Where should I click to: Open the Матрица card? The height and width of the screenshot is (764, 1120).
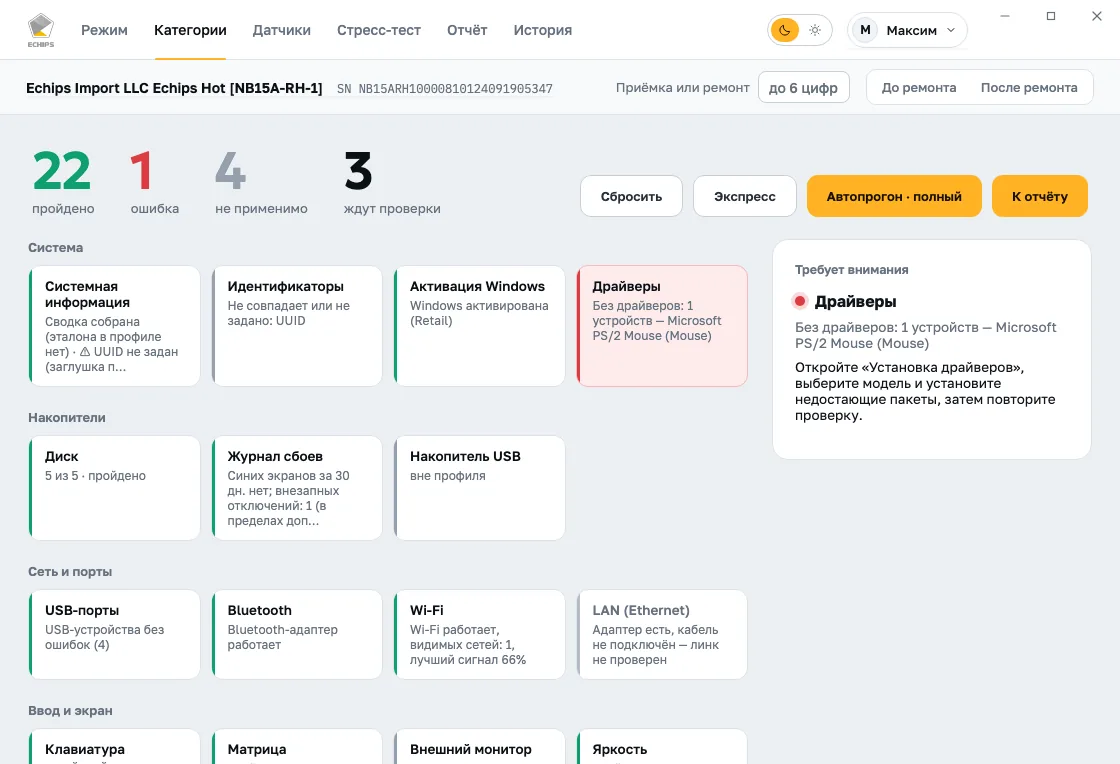[297, 747]
